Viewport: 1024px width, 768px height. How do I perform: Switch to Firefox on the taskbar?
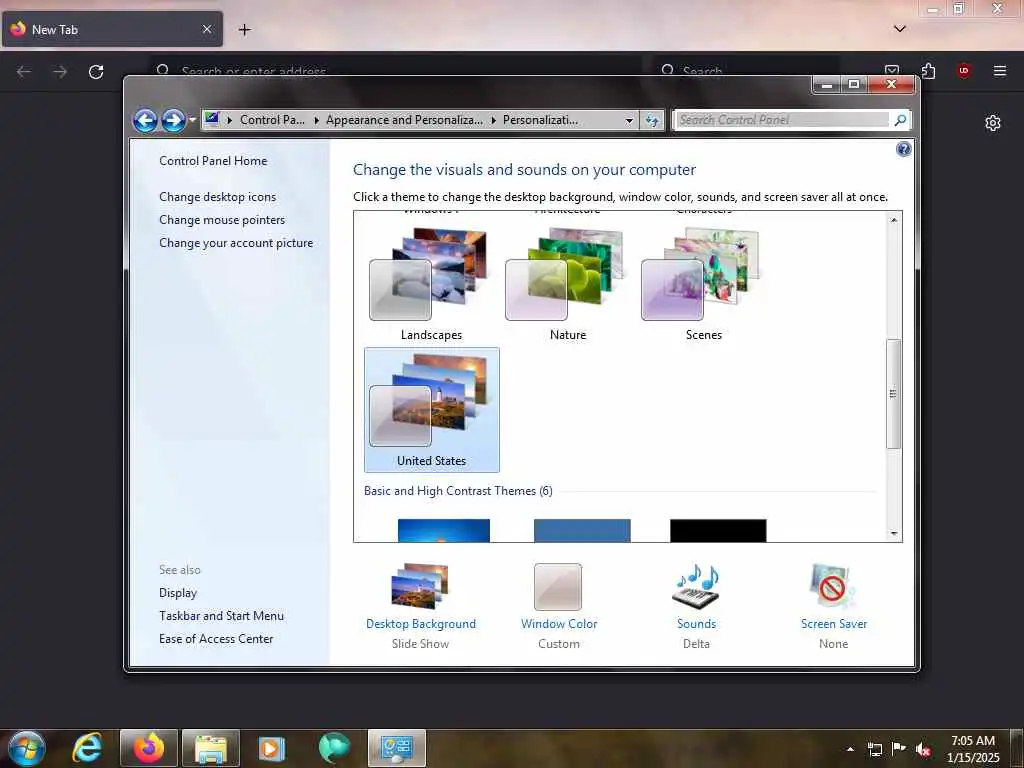tap(149, 748)
